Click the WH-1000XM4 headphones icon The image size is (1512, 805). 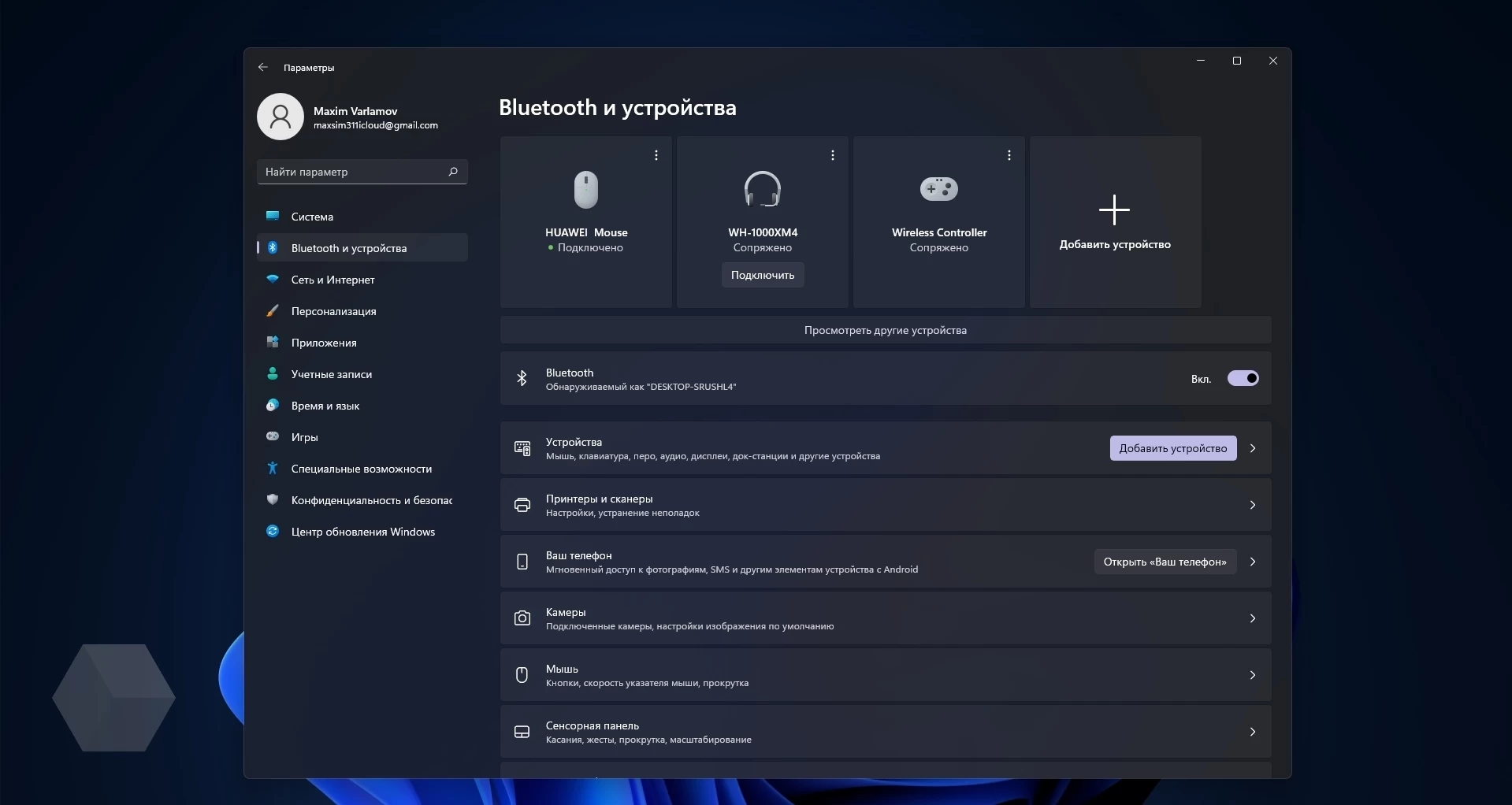763,189
